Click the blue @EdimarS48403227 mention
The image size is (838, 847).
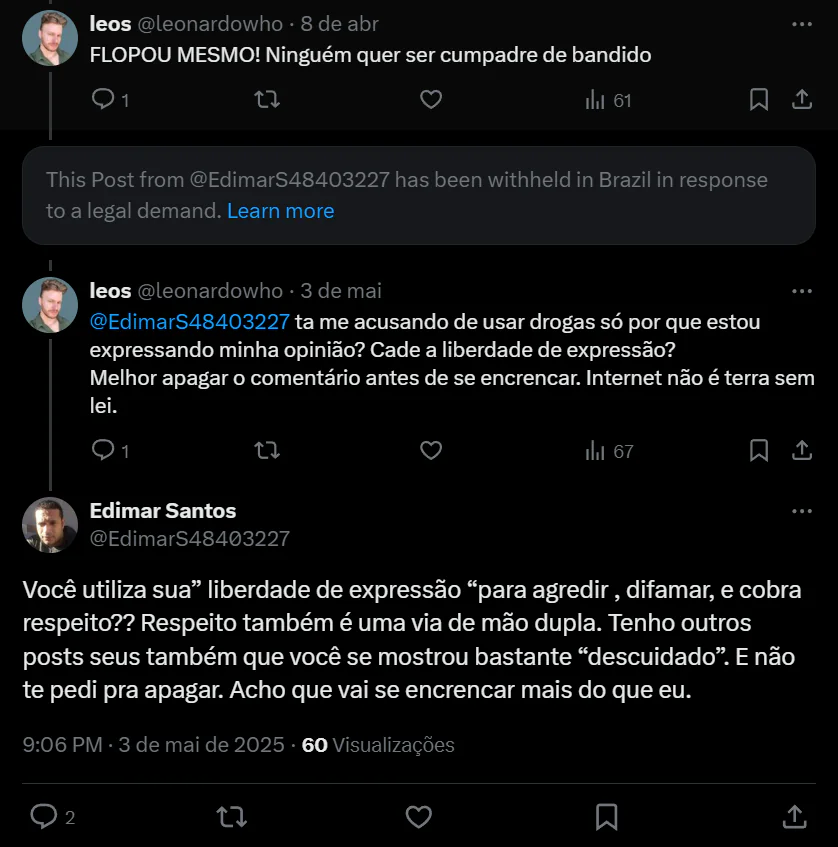189,322
